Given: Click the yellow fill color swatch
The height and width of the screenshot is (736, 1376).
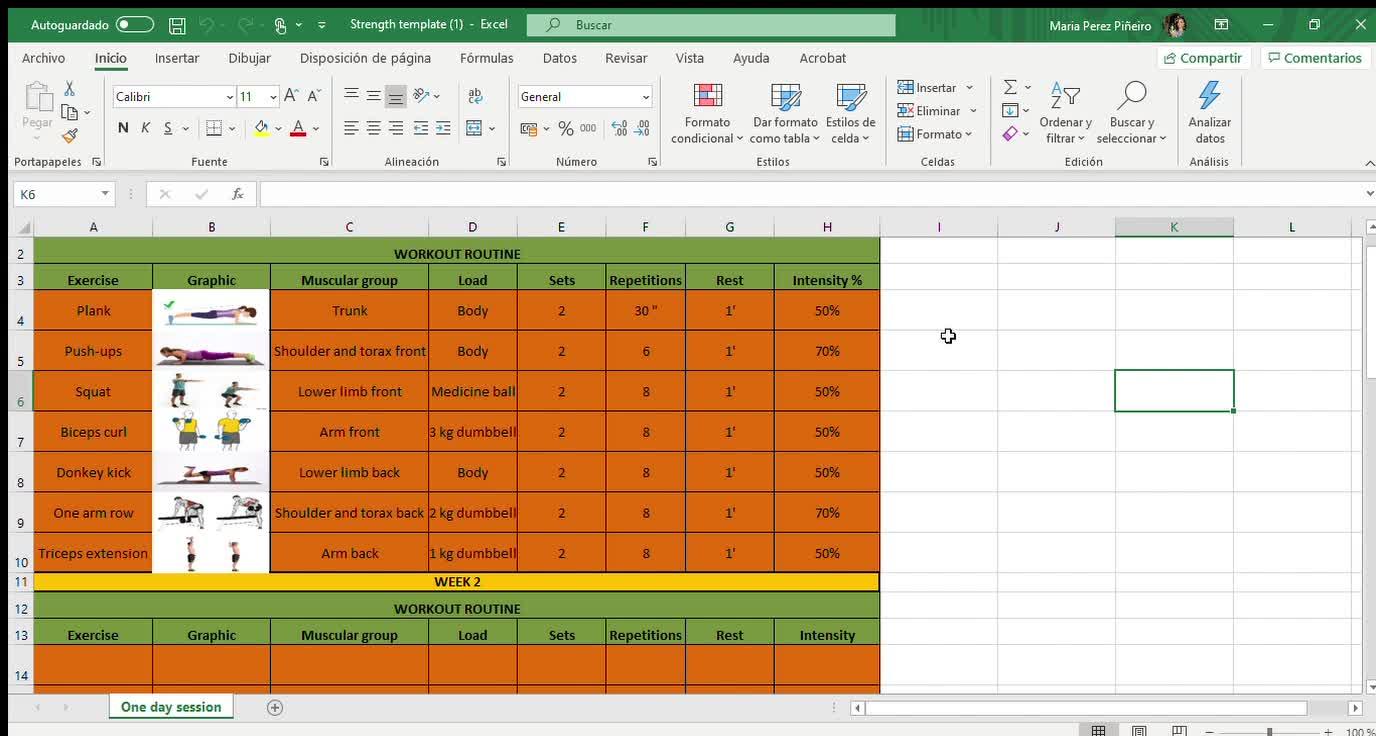Looking at the screenshot, I should (x=261, y=128).
